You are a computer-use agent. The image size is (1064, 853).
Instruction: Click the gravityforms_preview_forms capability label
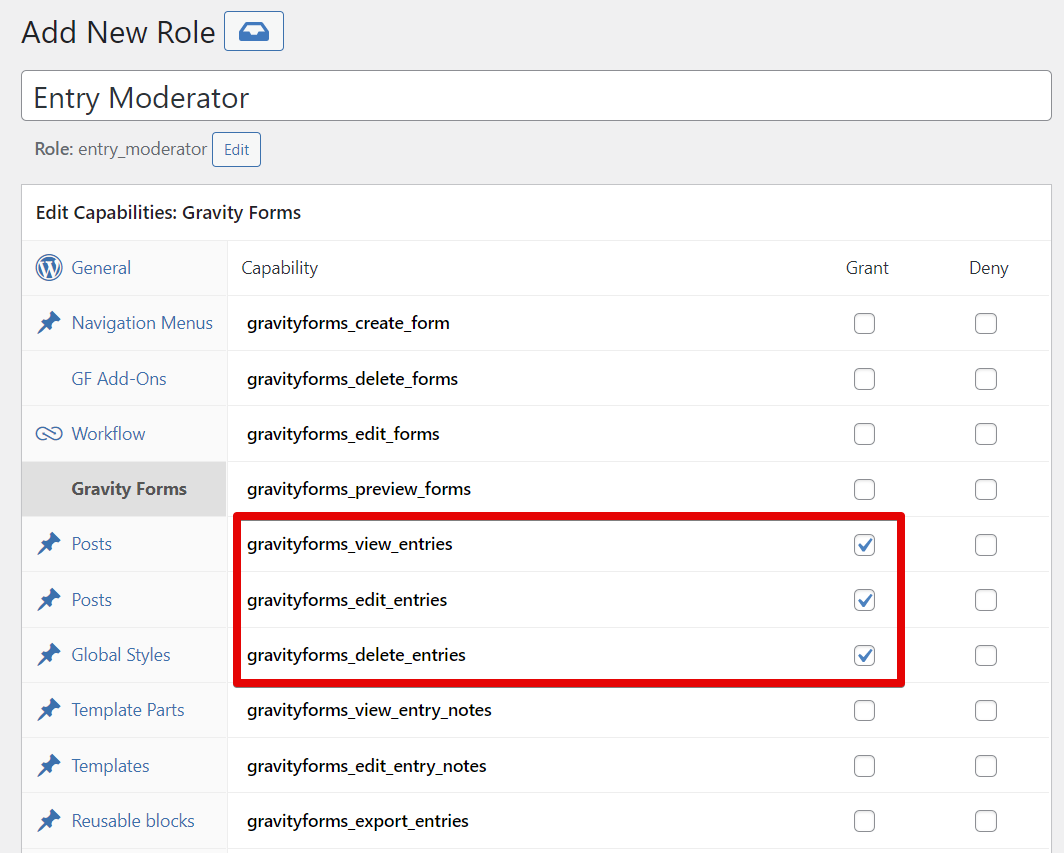359,489
